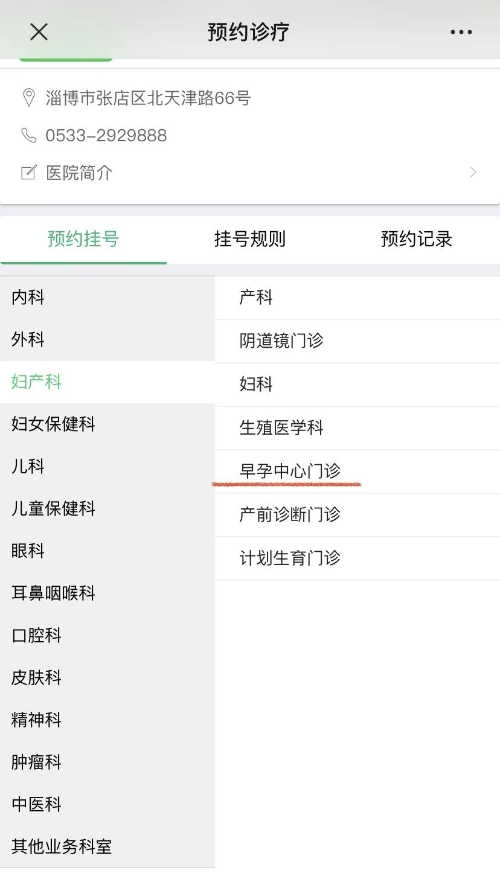Open the 阴道镜门诊 entry
The width and height of the screenshot is (500, 876).
(358, 341)
